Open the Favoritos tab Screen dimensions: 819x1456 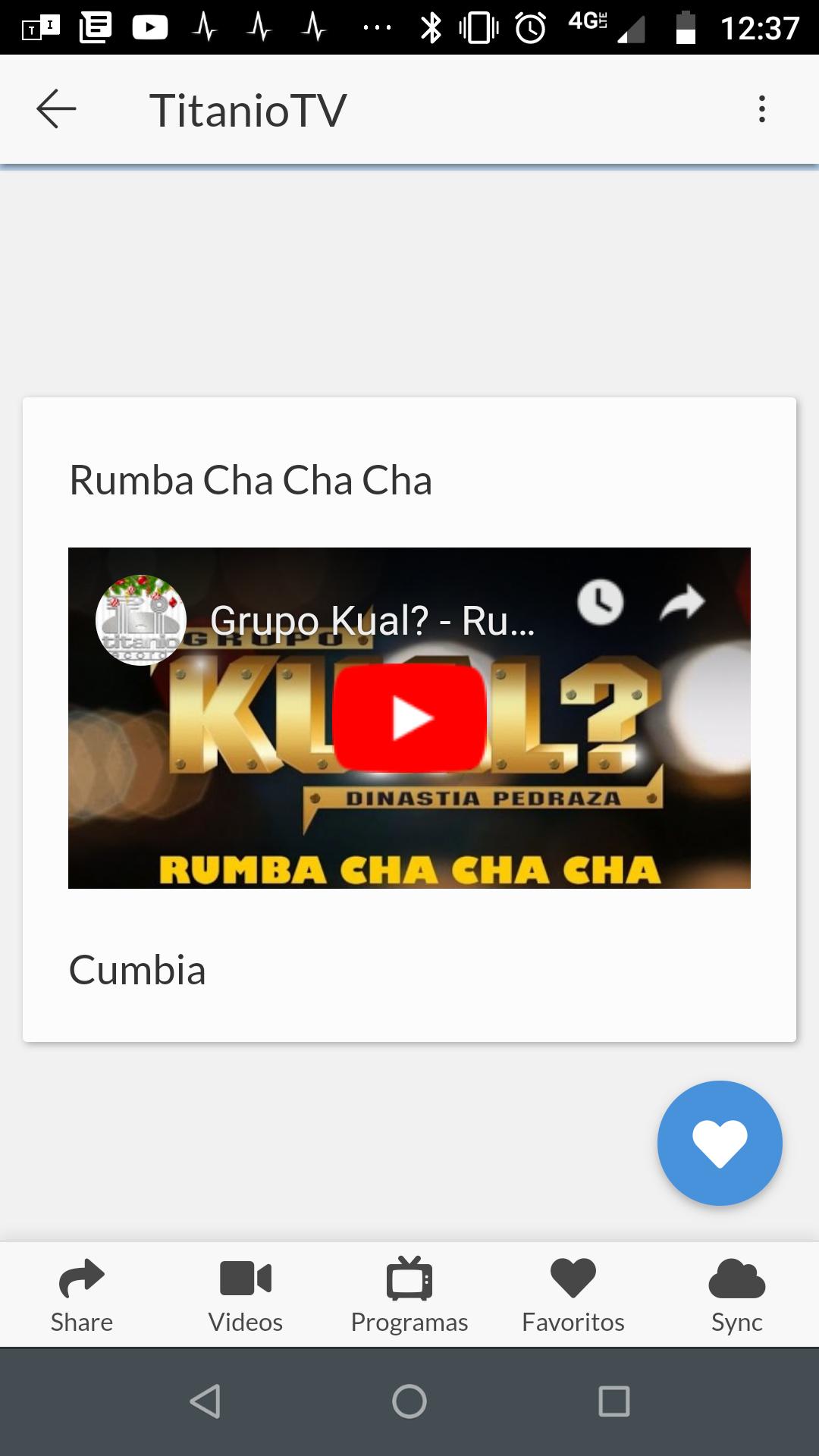pos(573,1295)
